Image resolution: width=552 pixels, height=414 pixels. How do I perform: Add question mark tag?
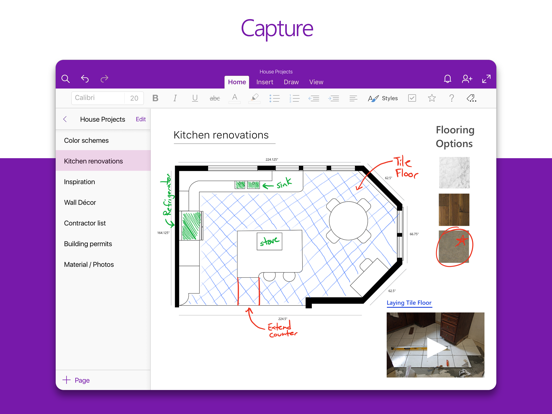451,98
